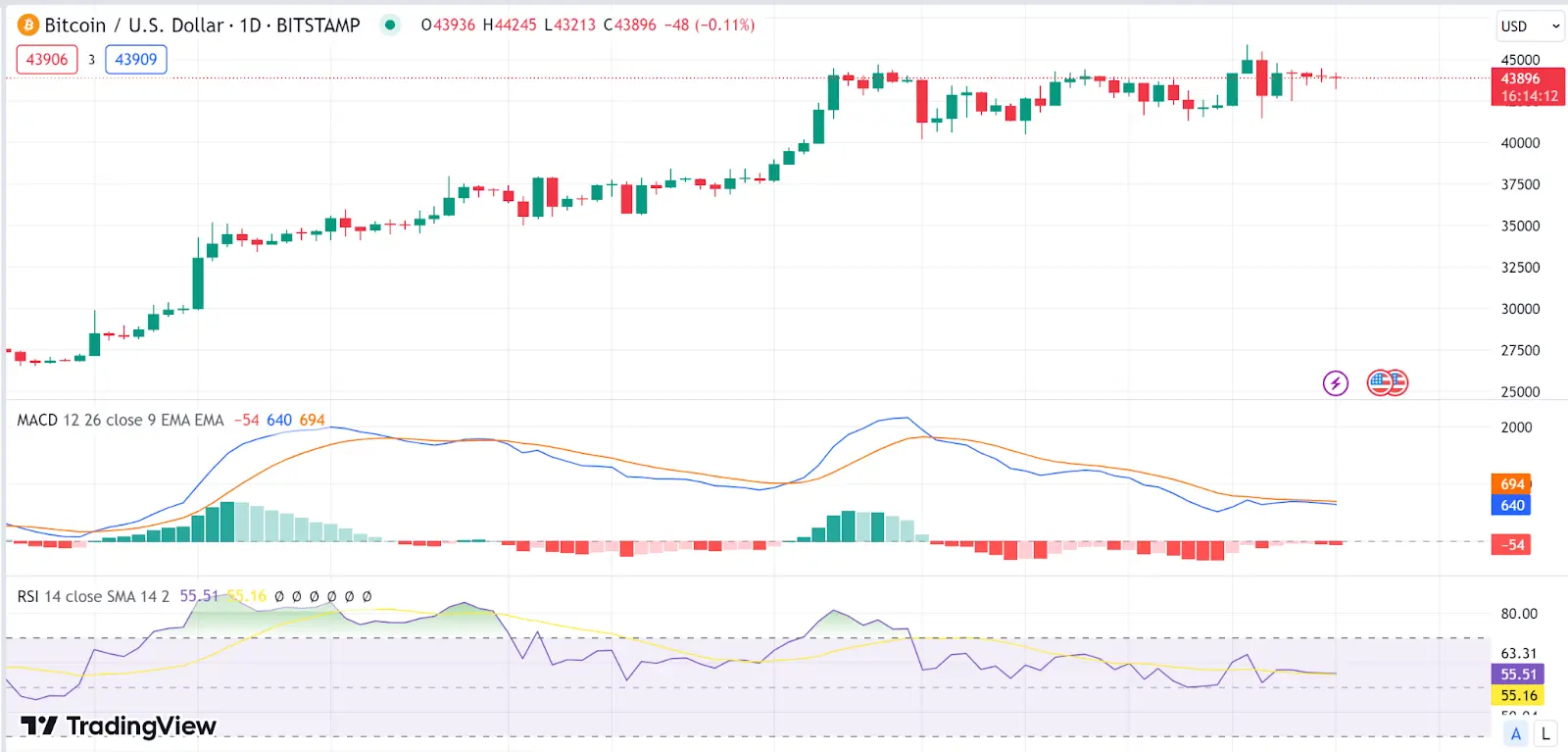Click the 80.00 RSI axis label

pyautogui.click(x=1519, y=614)
